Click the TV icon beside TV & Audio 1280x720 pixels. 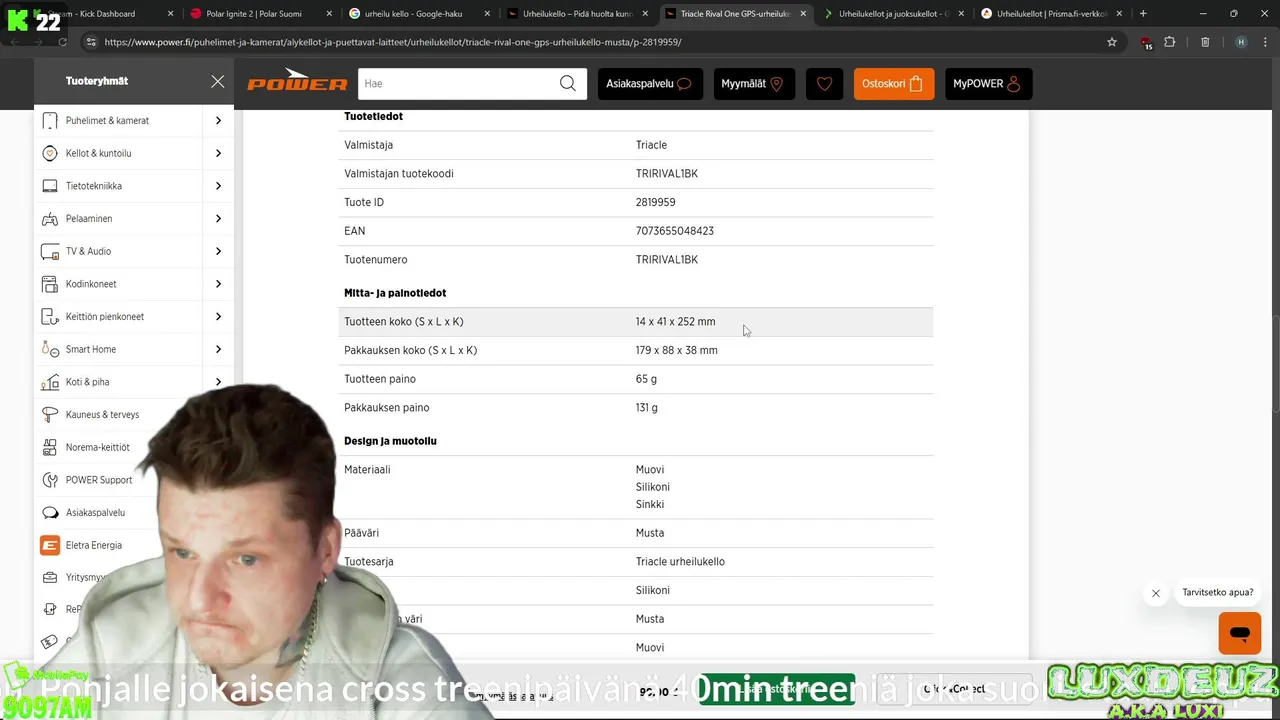point(50,252)
